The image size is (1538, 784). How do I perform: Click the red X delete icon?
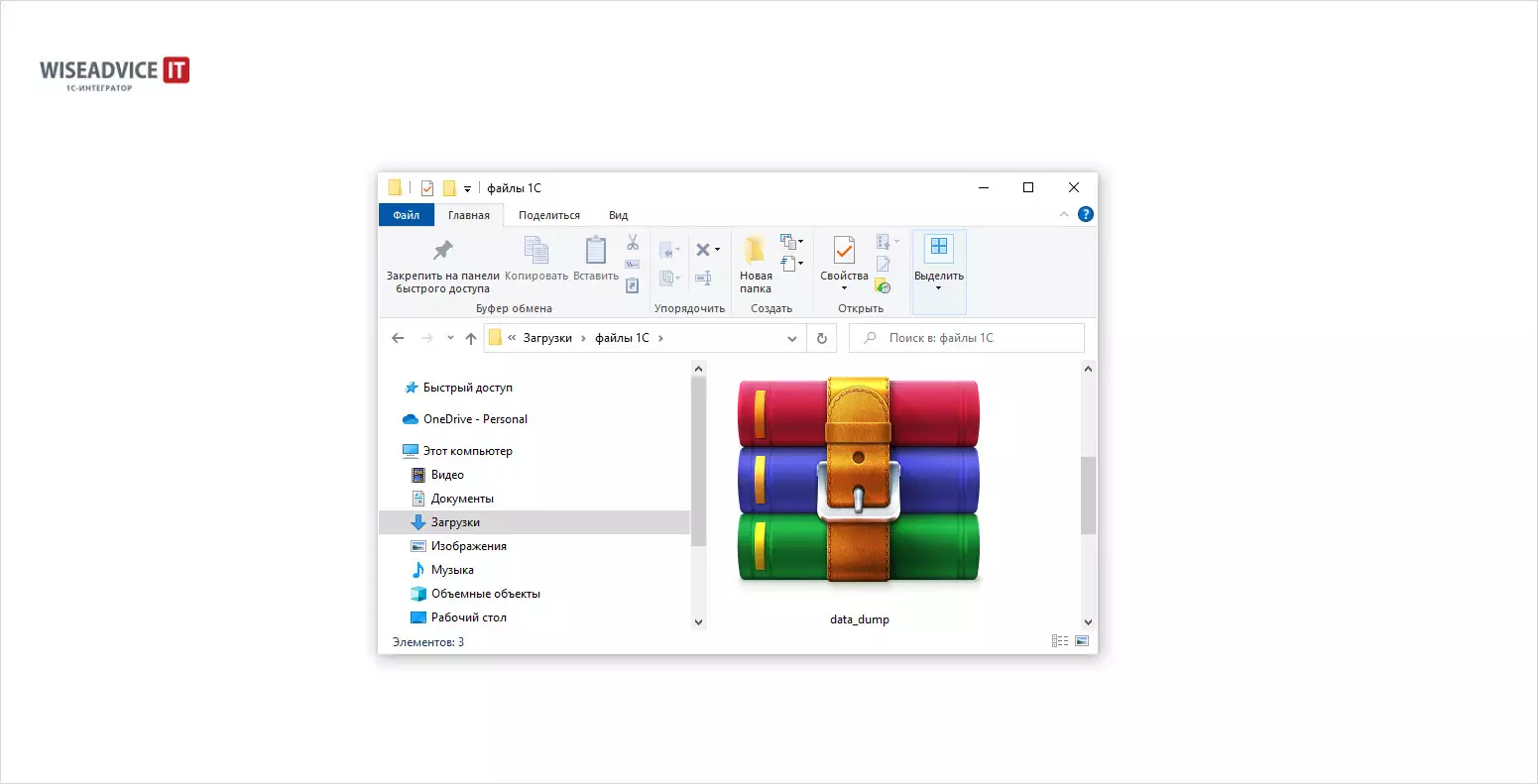703,250
